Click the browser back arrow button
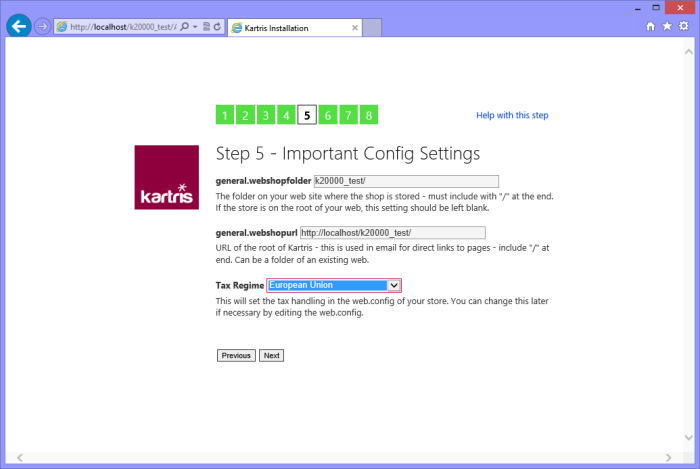 point(18,26)
